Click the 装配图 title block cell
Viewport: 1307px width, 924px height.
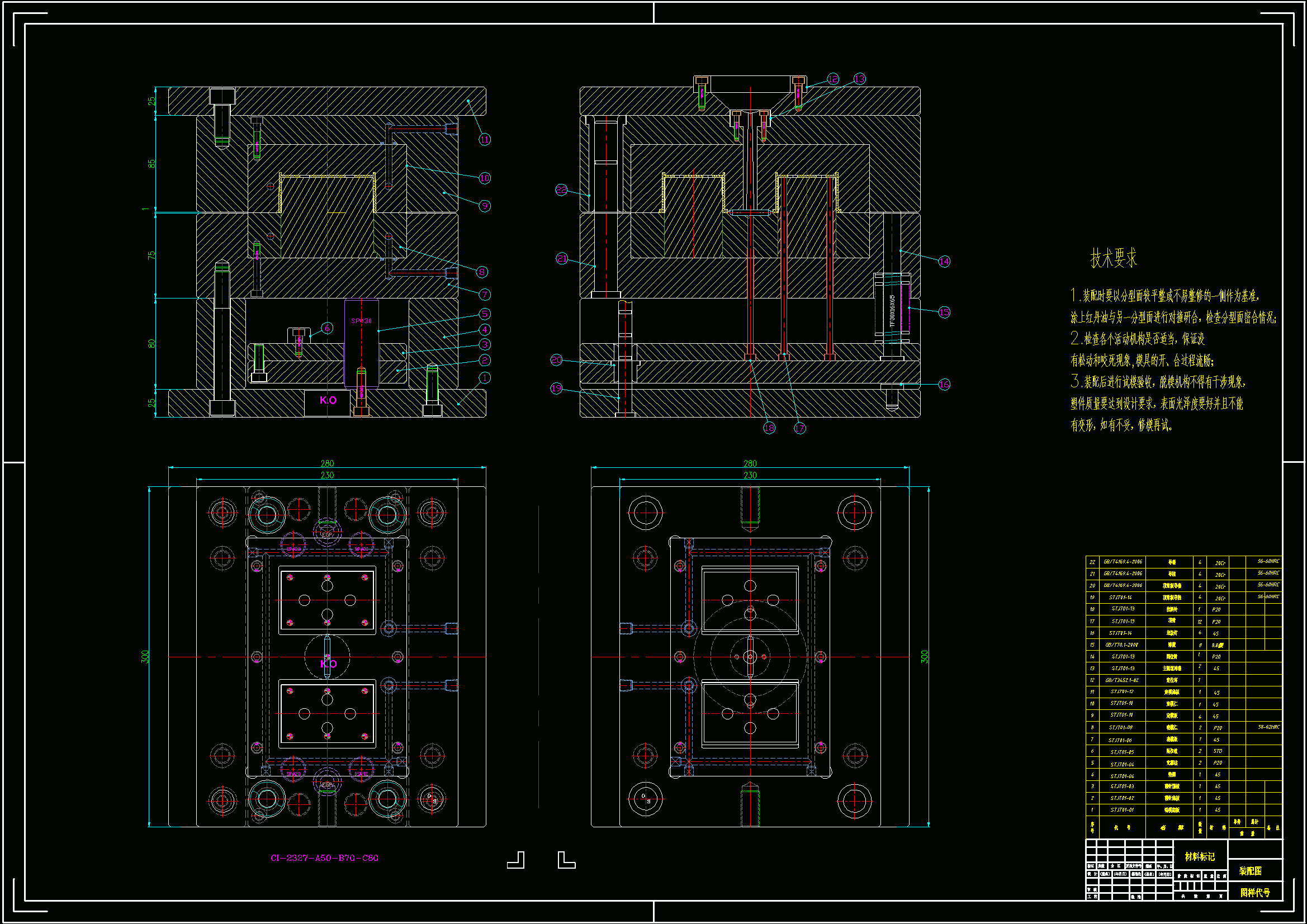[x=1250, y=871]
